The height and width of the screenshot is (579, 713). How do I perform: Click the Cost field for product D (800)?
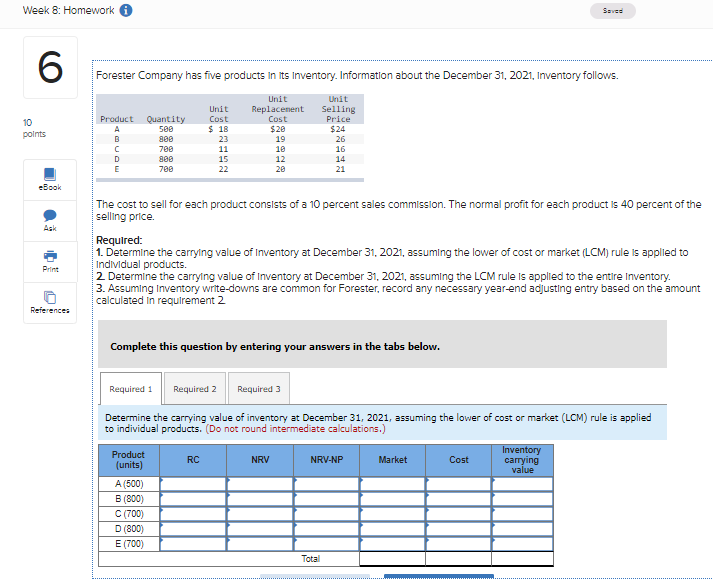(459, 529)
